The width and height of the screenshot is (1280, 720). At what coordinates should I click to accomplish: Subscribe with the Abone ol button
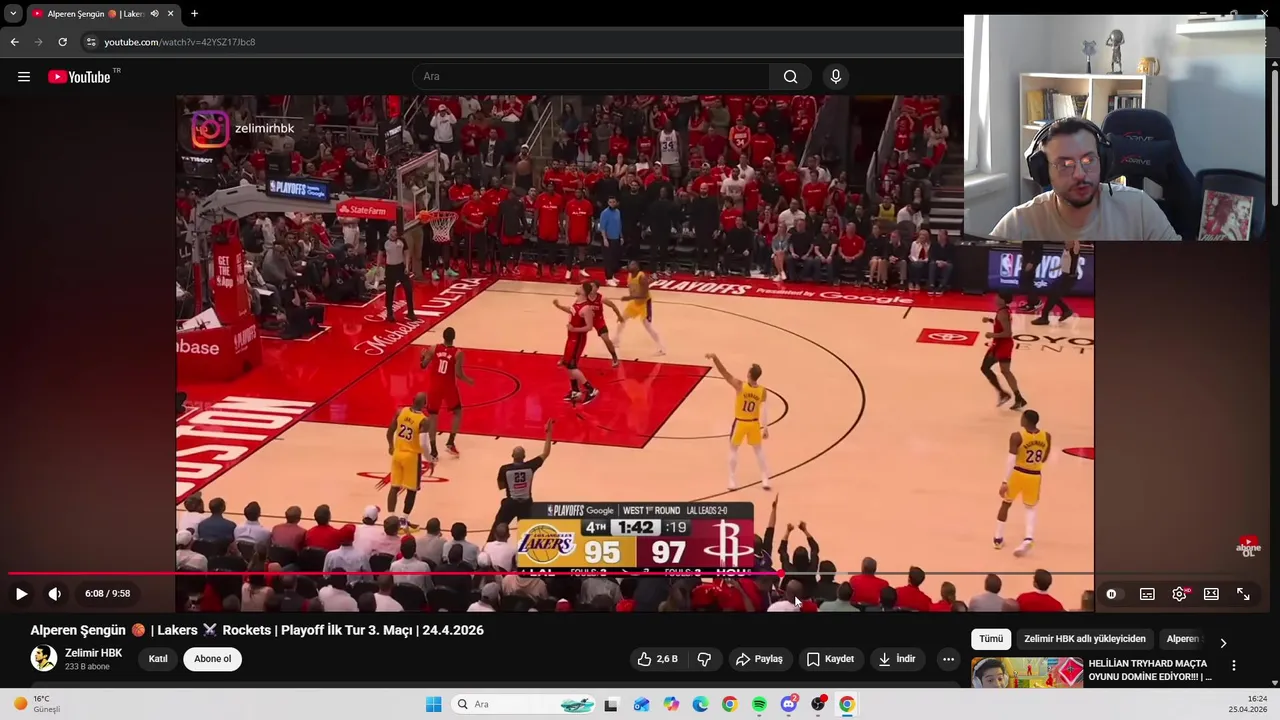tap(212, 659)
